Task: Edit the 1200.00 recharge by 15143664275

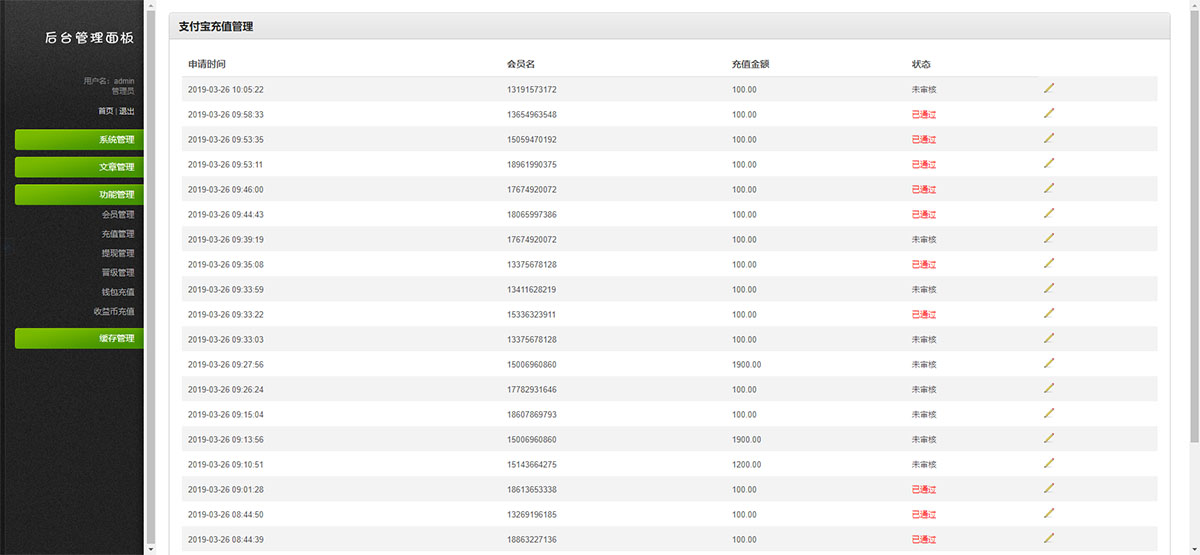Action: (1049, 463)
